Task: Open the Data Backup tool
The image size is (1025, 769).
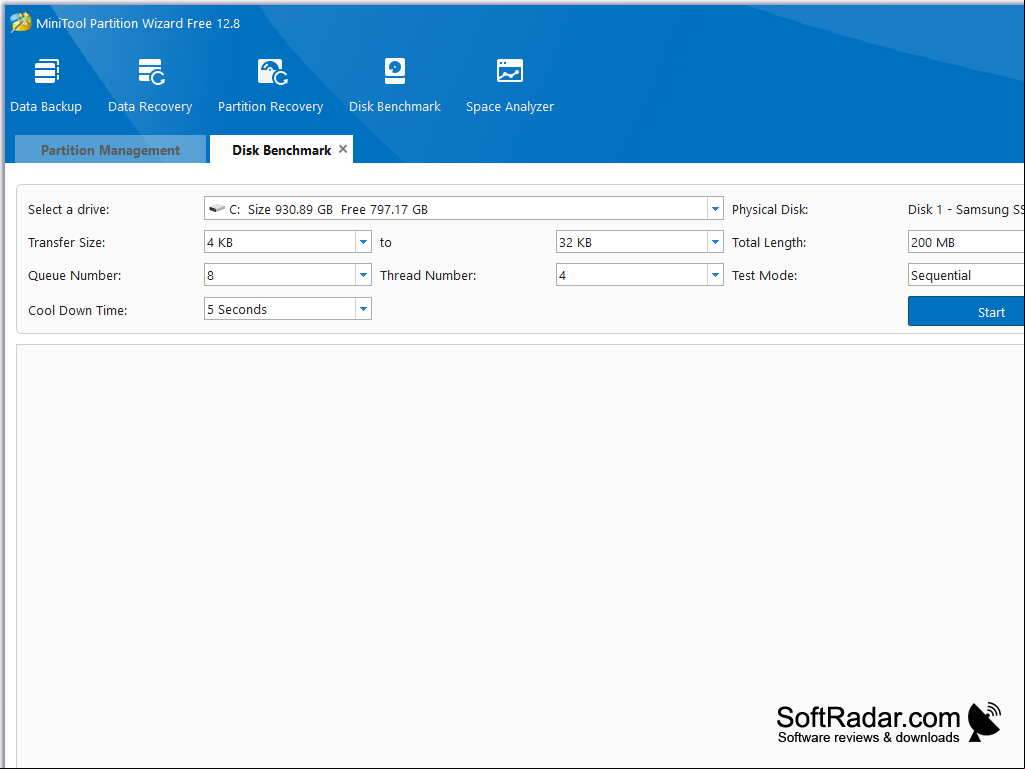Action: [x=46, y=86]
